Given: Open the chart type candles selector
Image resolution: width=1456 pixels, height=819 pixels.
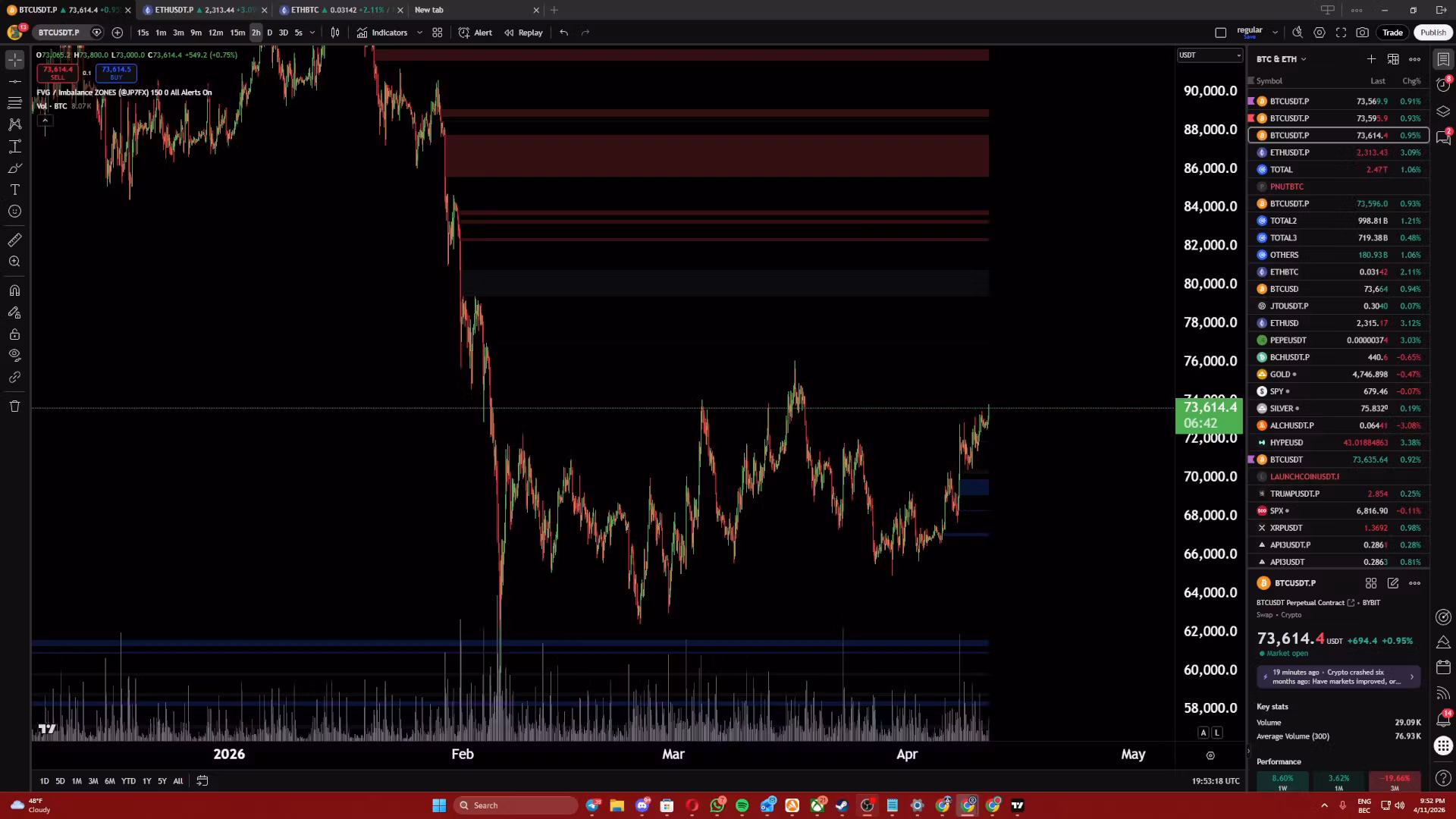Looking at the screenshot, I should (x=335, y=33).
